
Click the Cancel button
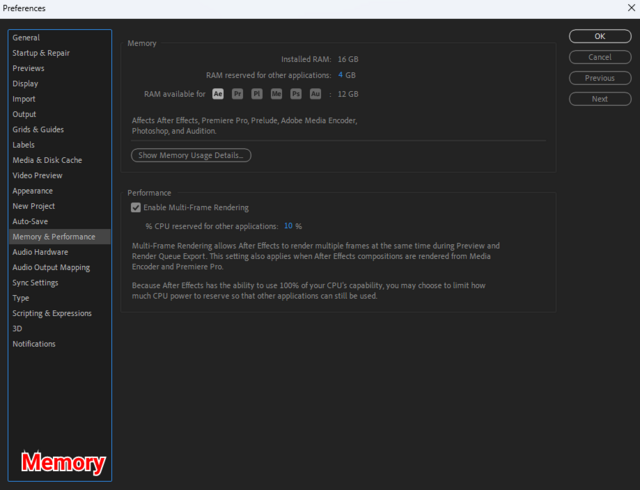600,57
